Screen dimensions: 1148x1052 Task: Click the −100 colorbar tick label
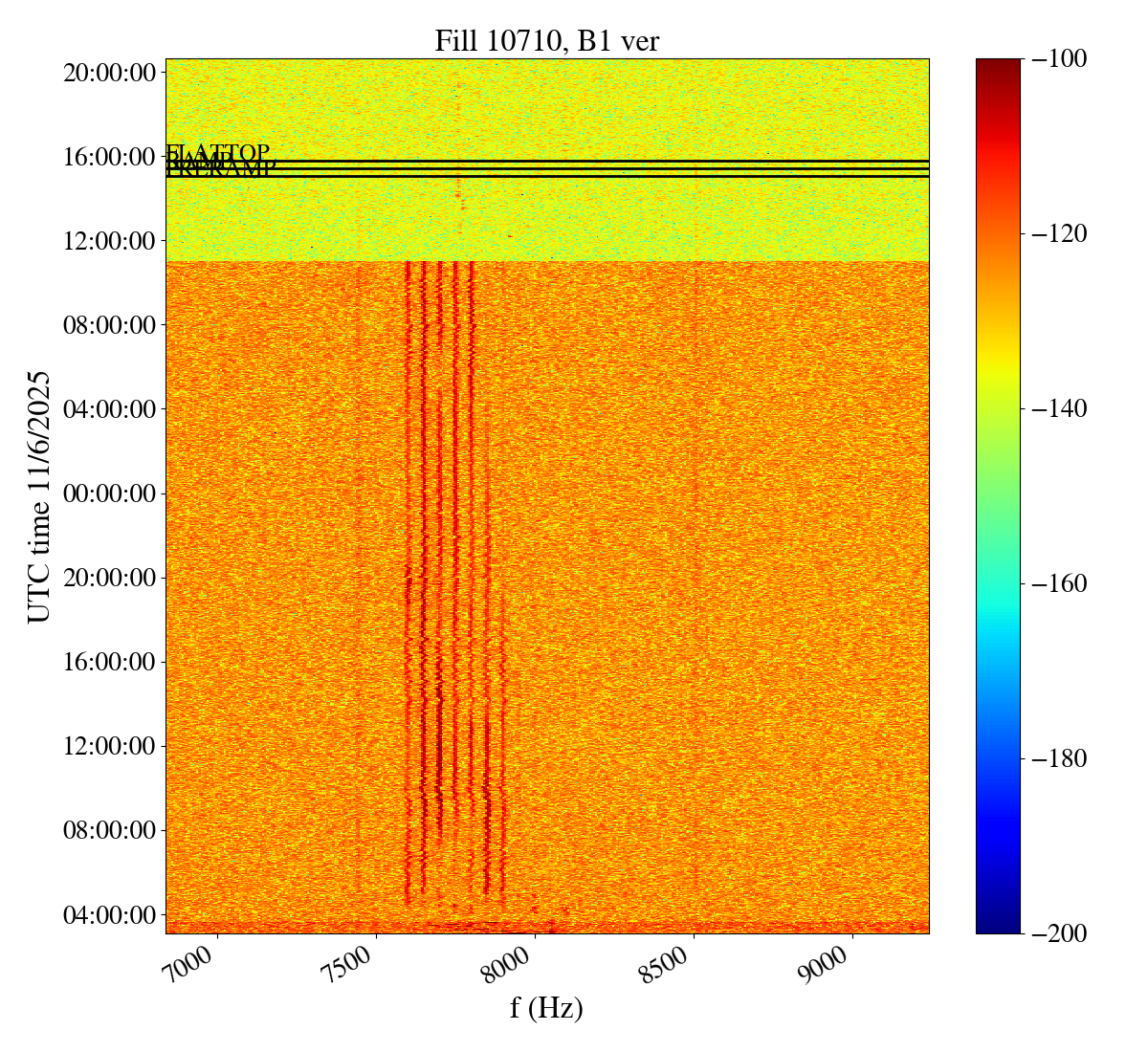pos(1059,59)
